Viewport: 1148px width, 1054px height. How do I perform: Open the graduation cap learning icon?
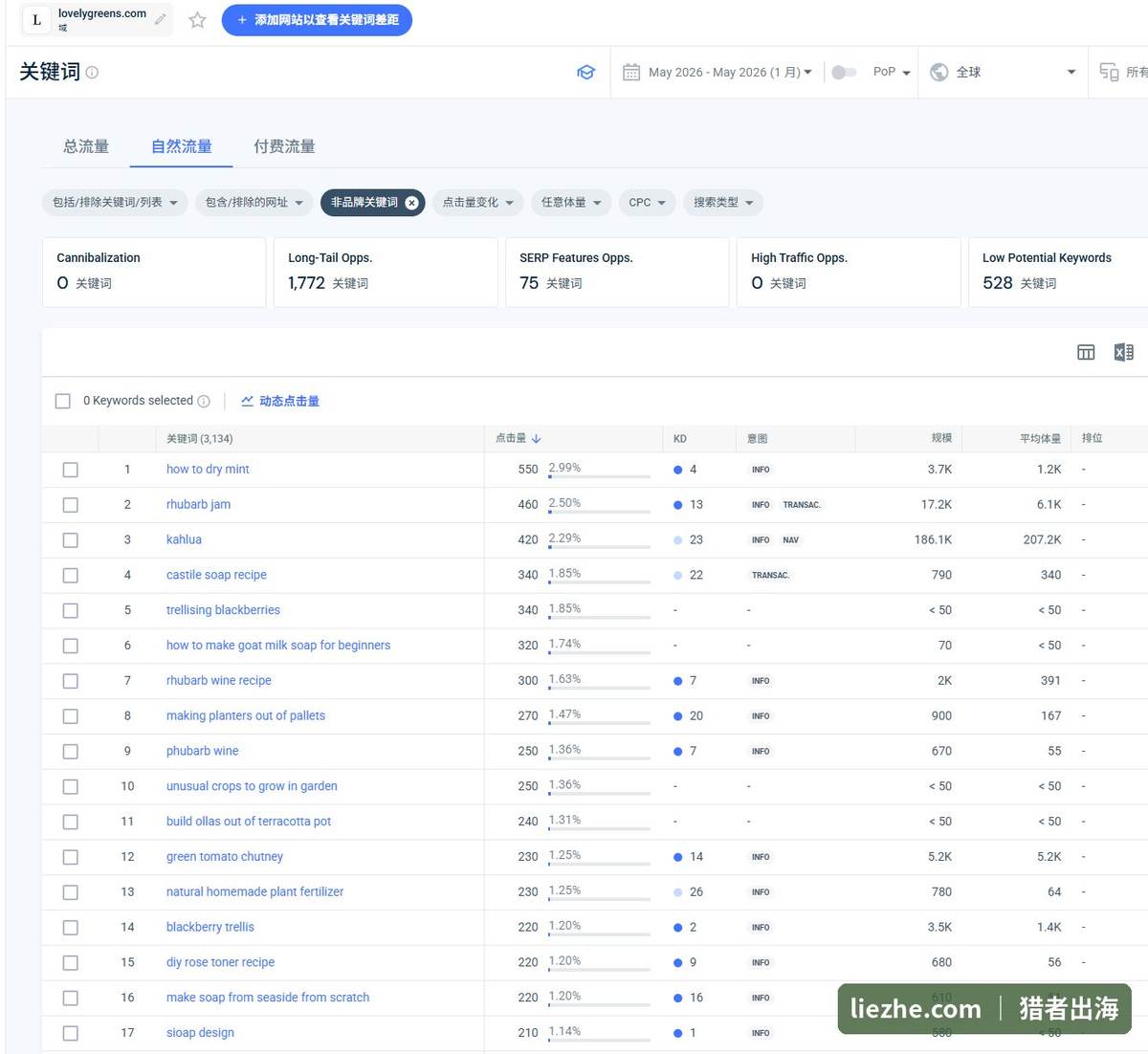586,72
